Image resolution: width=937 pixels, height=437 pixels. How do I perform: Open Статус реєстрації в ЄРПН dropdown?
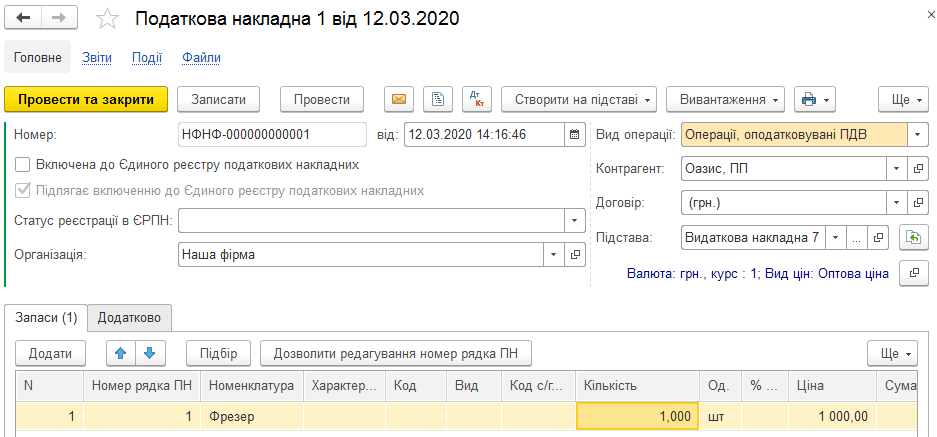pyautogui.click(x=574, y=221)
